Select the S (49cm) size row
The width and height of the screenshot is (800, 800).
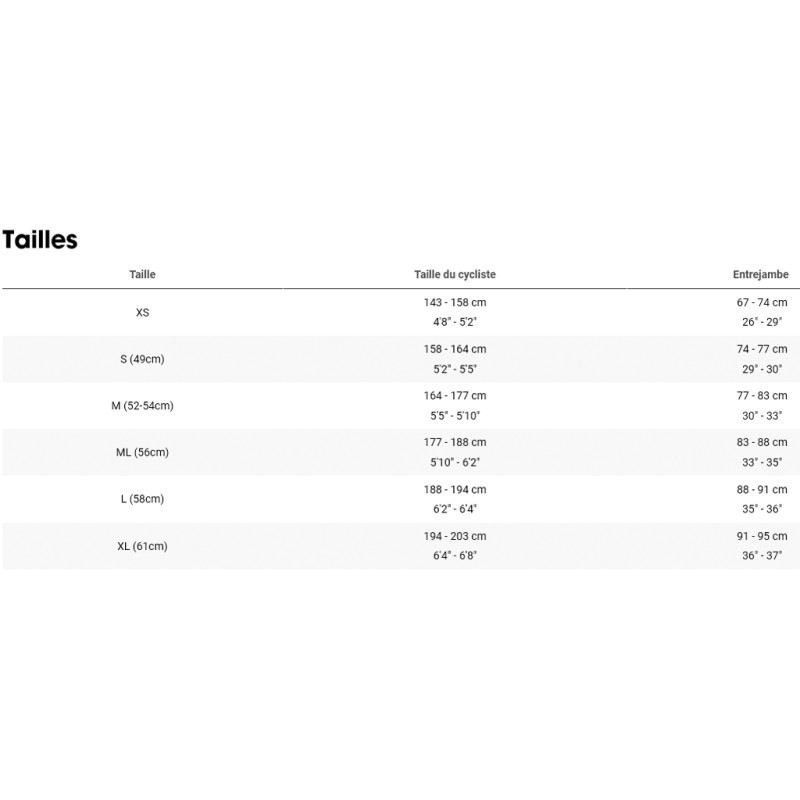[x=143, y=359]
